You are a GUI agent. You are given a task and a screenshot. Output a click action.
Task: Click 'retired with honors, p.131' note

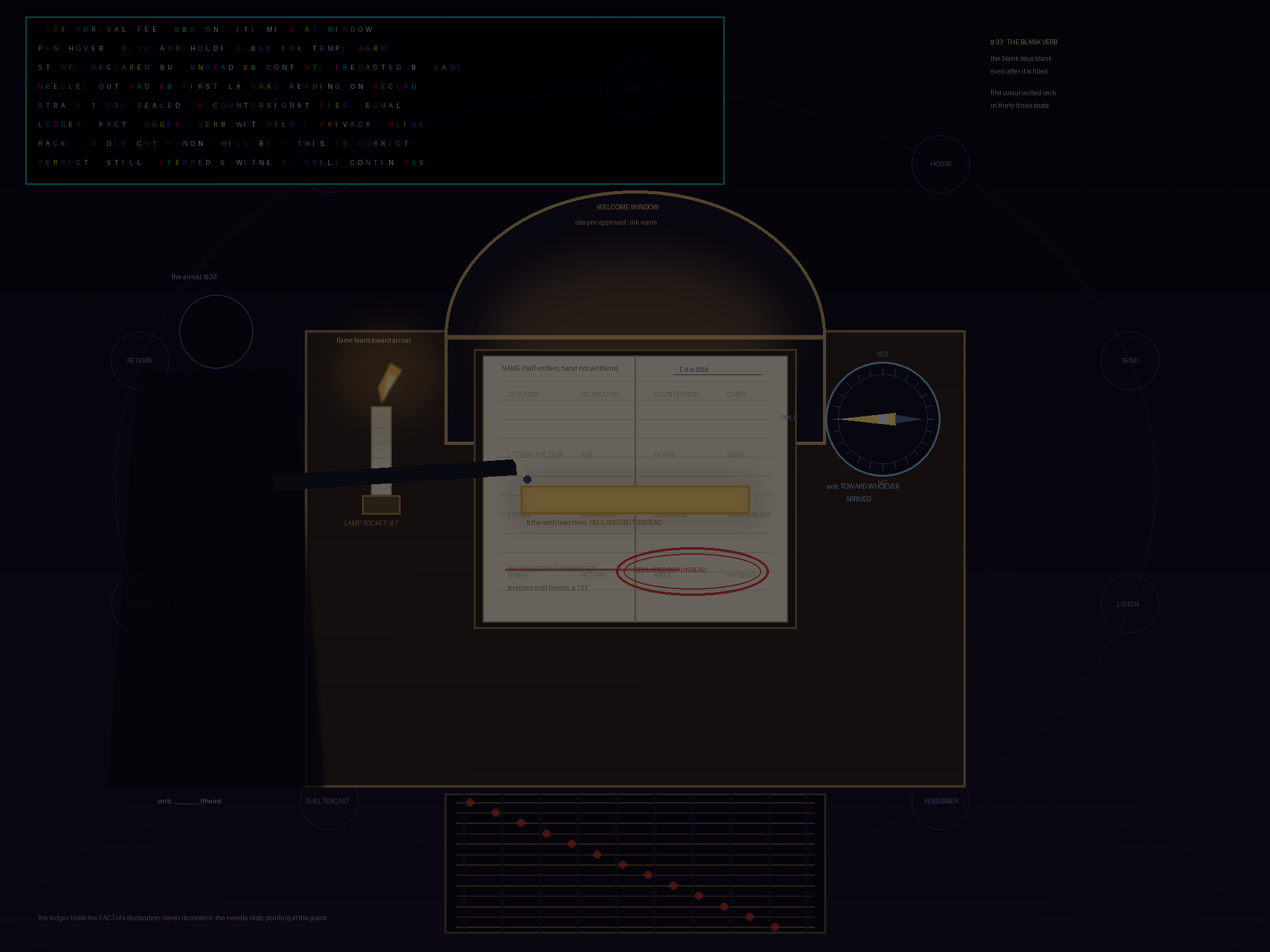click(547, 588)
